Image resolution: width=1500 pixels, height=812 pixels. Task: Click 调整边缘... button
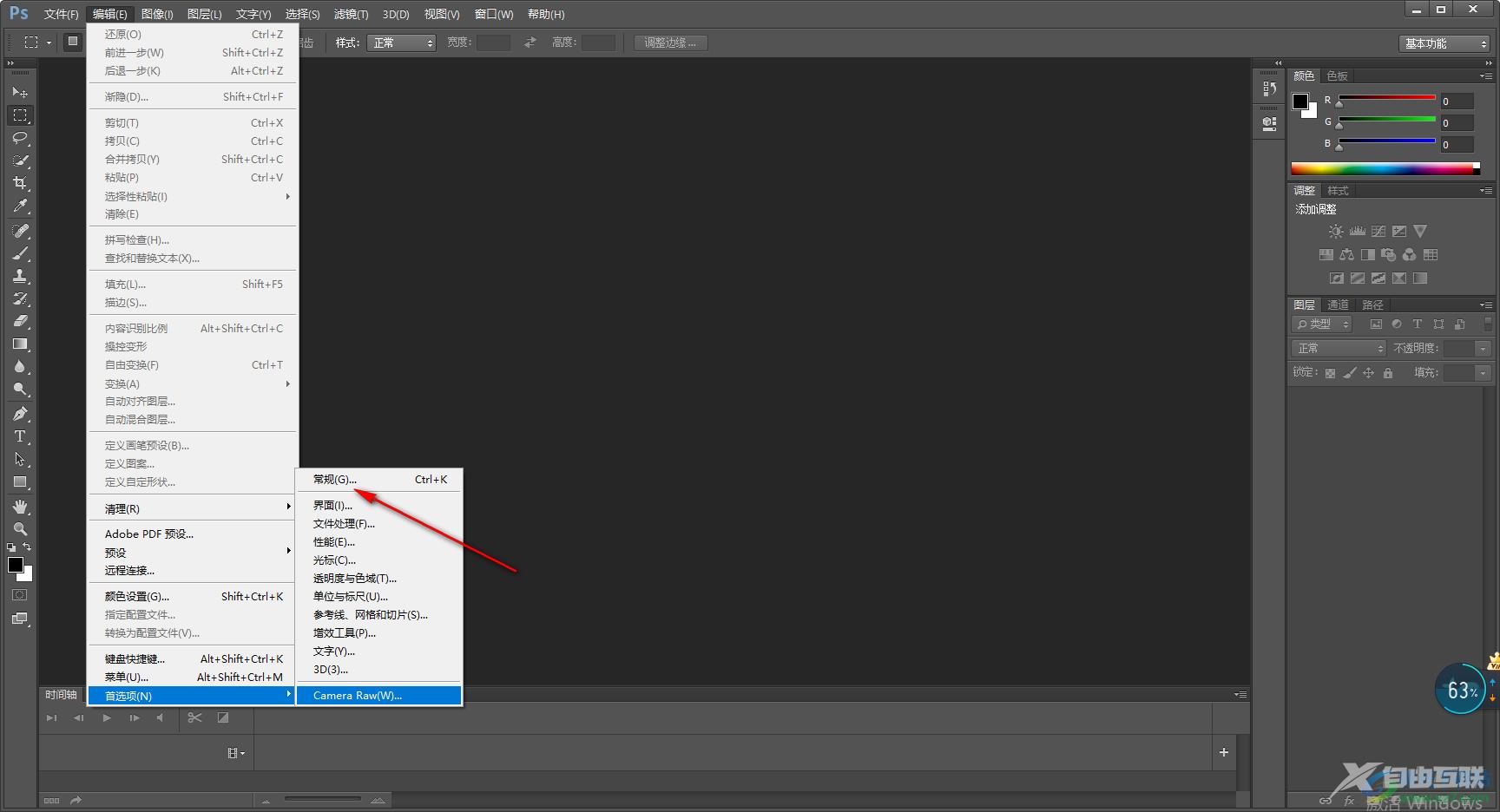point(670,43)
